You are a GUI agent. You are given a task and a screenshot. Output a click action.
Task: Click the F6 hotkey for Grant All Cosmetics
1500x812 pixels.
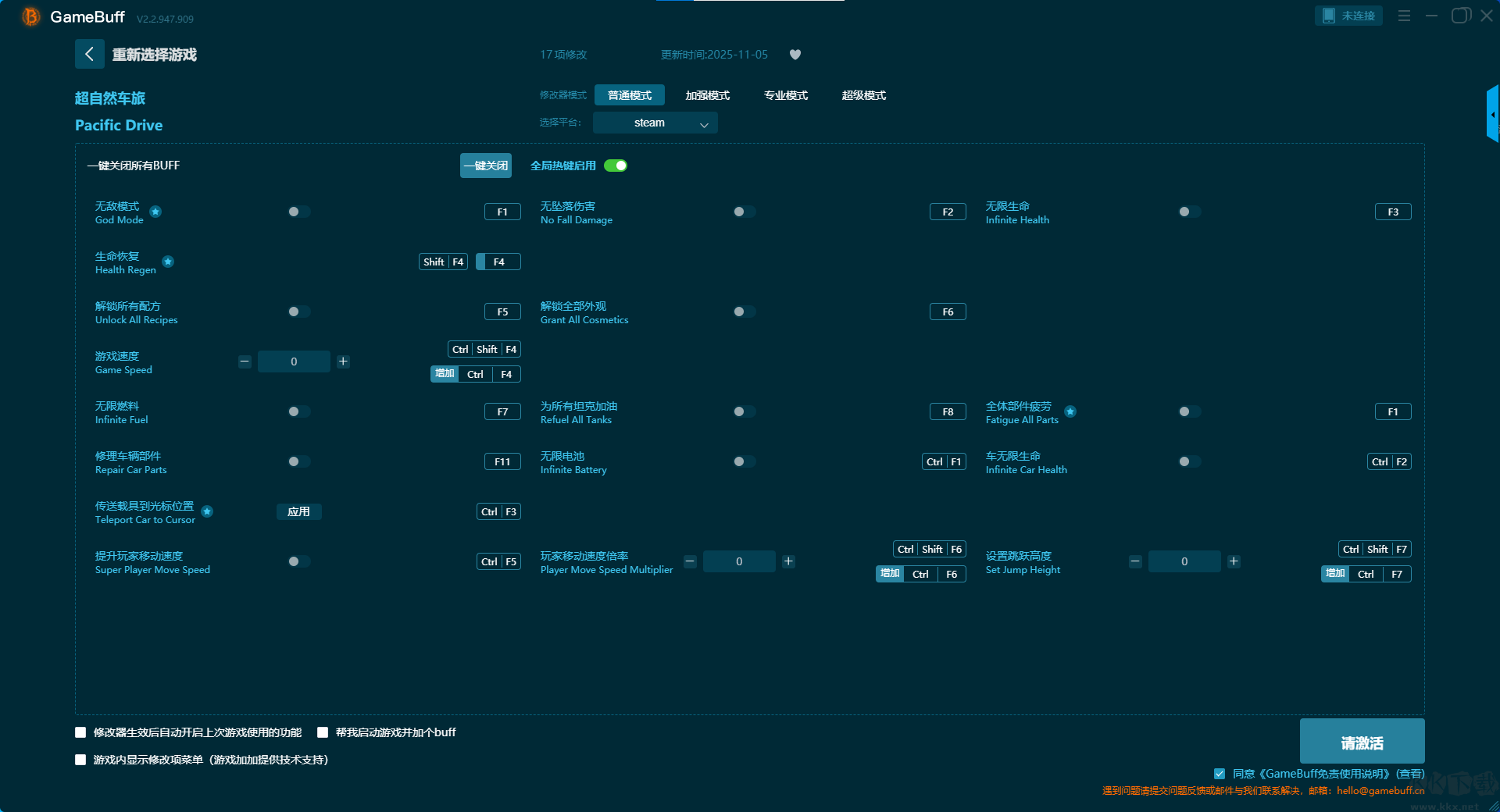pyautogui.click(x=948, y=312)
